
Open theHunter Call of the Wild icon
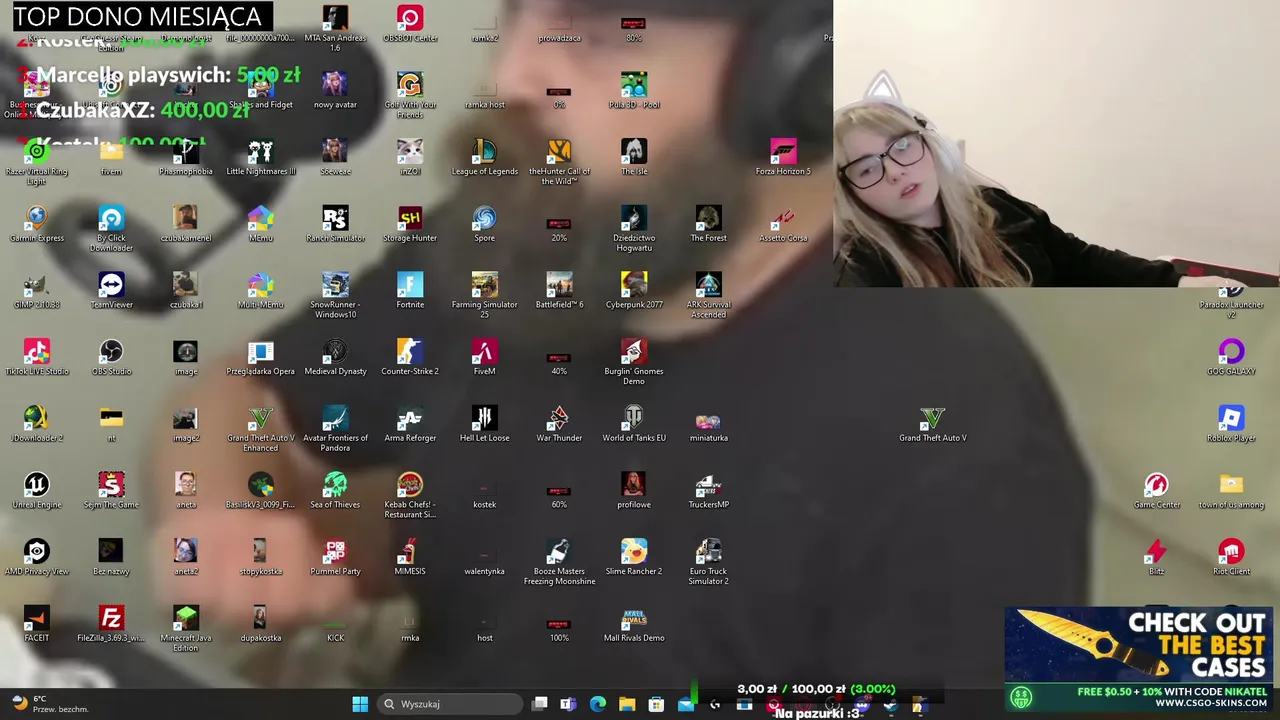pyautogui.click(x=559, y=162)
